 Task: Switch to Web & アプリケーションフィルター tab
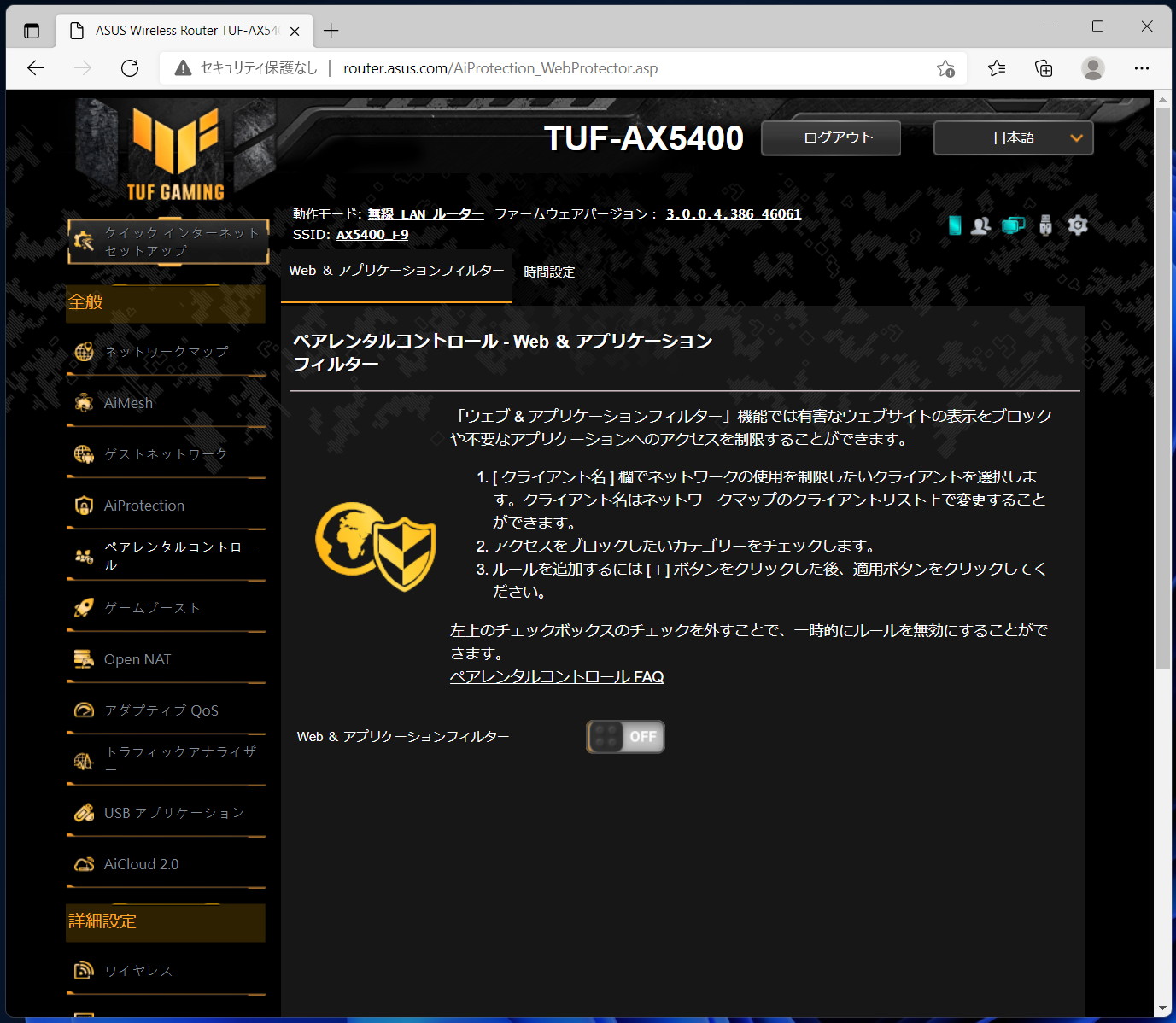pyautogui.click(x=396, y=271)
